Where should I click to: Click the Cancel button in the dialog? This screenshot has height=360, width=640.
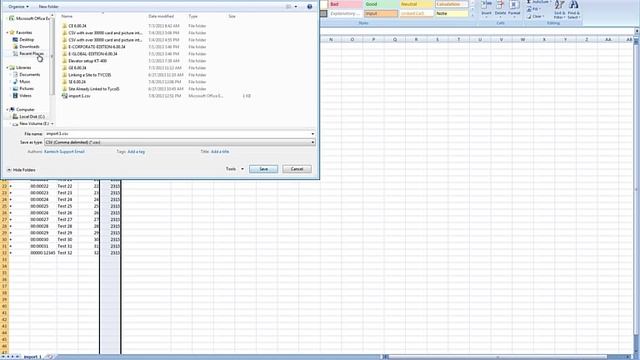click(297, 169)
